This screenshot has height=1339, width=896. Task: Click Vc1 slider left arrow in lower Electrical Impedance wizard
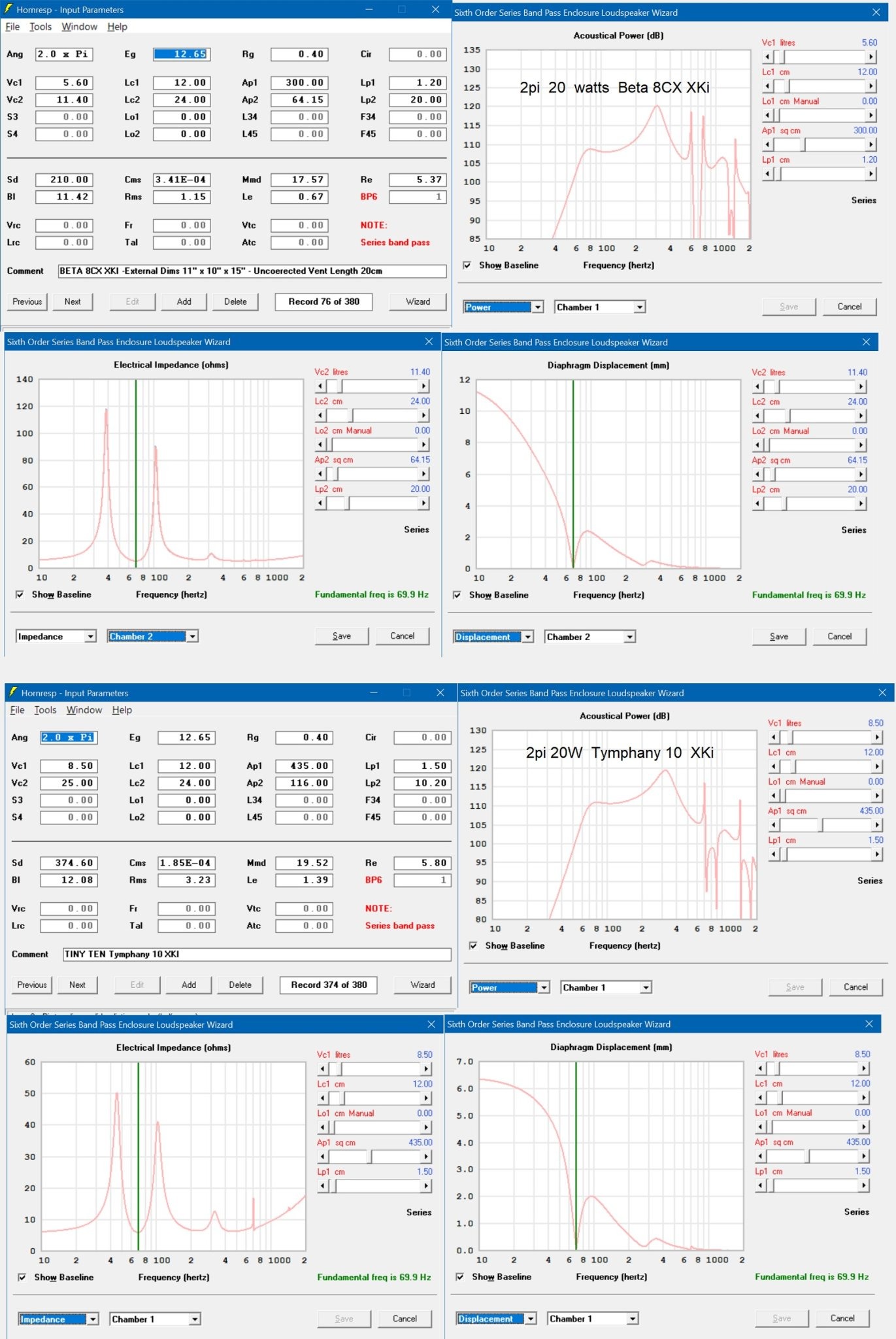(x=323, y=1069)
